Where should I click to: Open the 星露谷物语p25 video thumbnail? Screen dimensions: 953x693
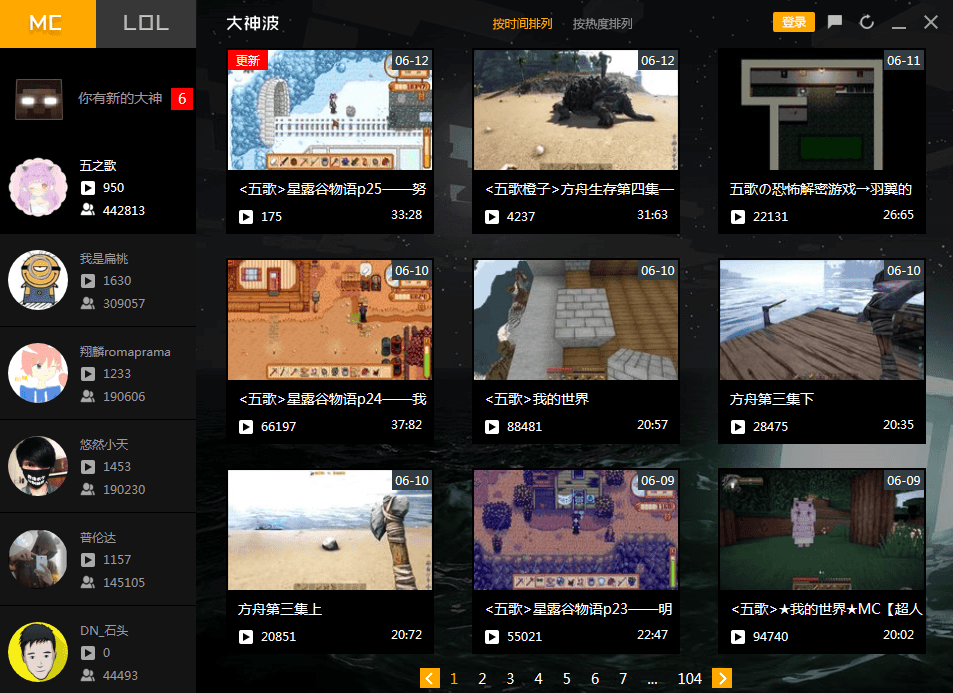click(x=330, y=110)
